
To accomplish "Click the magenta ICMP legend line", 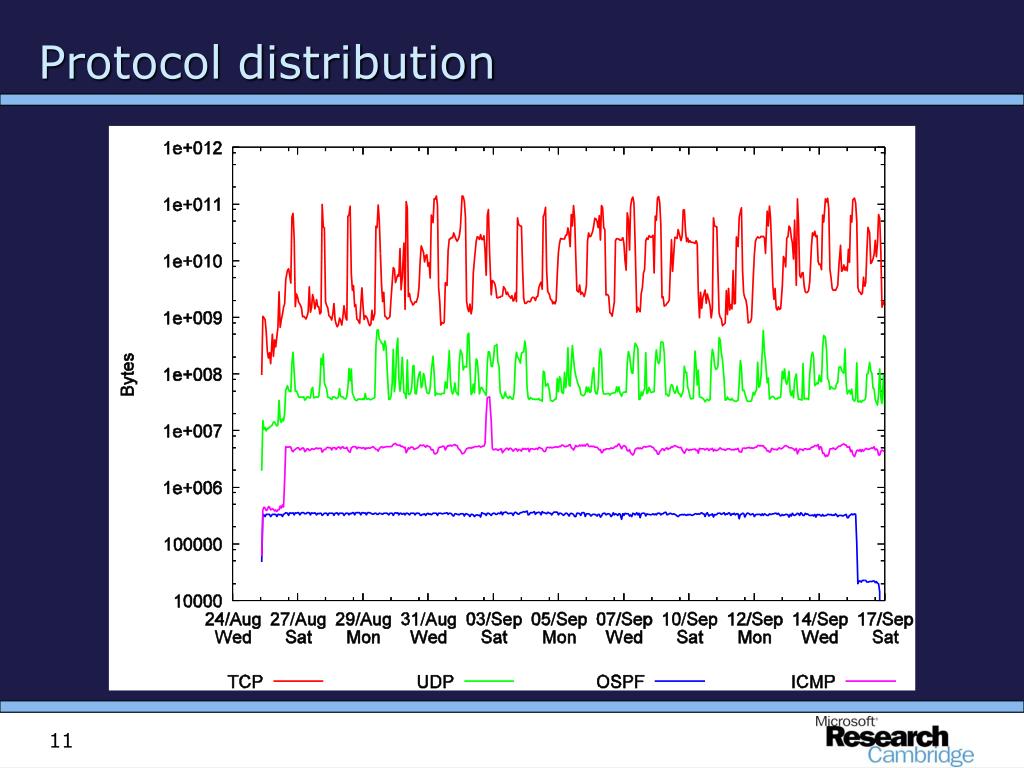I will tap(871, 681).
